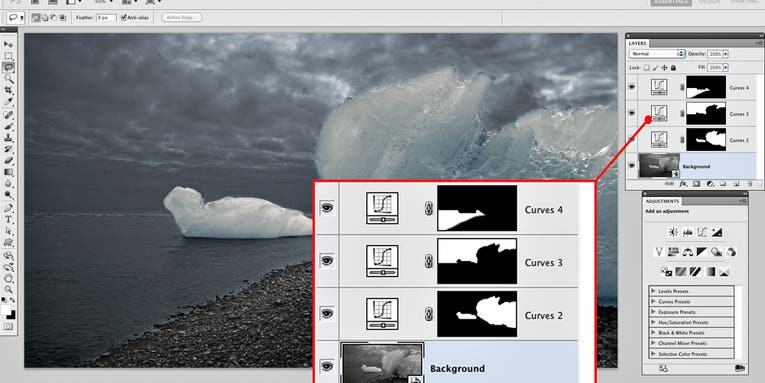Select the Move tool

(x=9, y=44)
